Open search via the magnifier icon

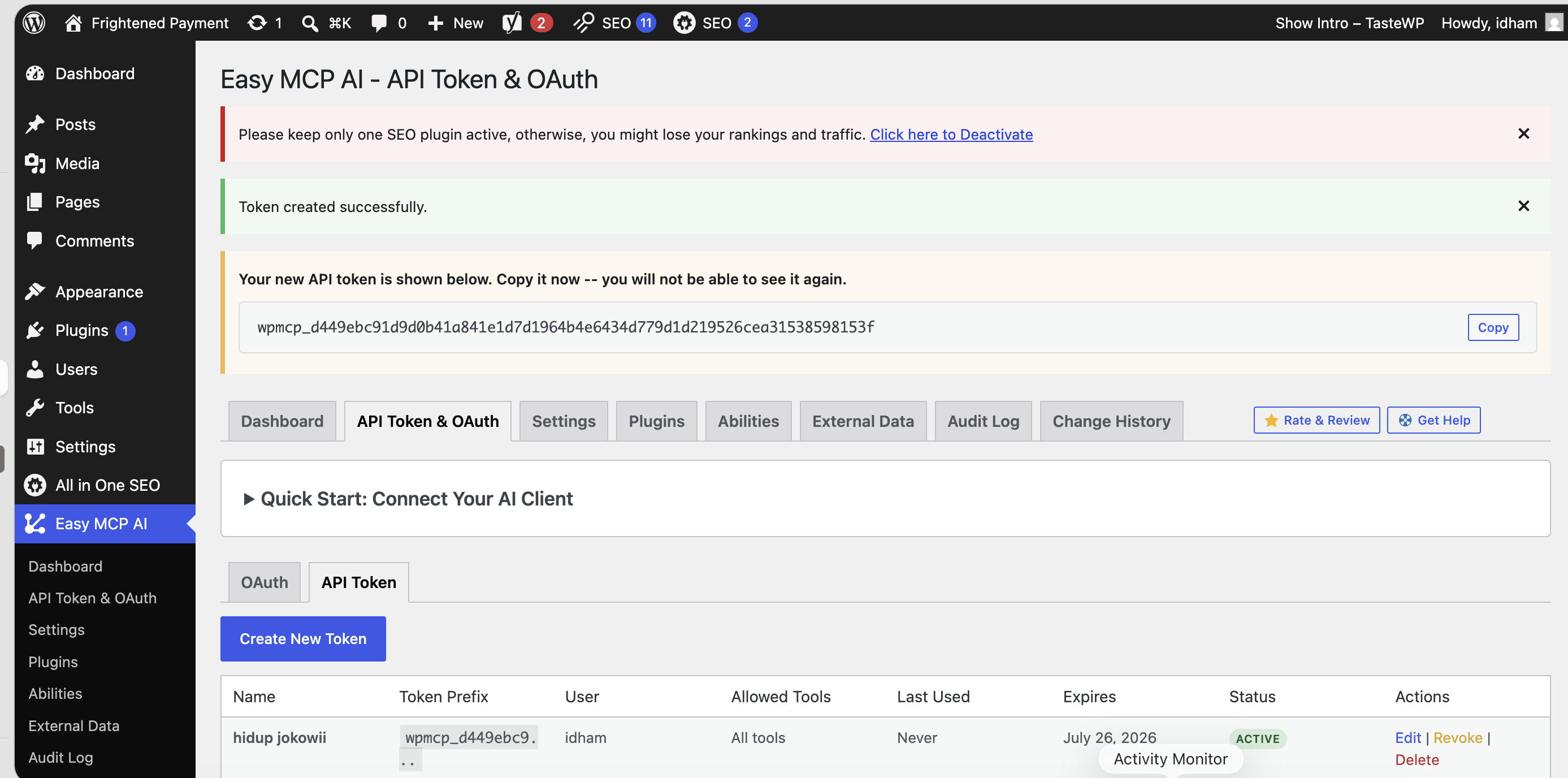tap(310, 23)
